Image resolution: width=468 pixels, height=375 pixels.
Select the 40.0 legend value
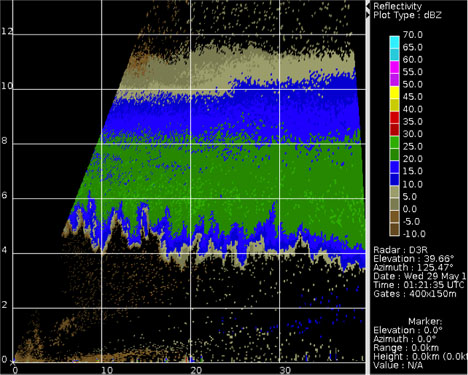[x=412, y=109]
